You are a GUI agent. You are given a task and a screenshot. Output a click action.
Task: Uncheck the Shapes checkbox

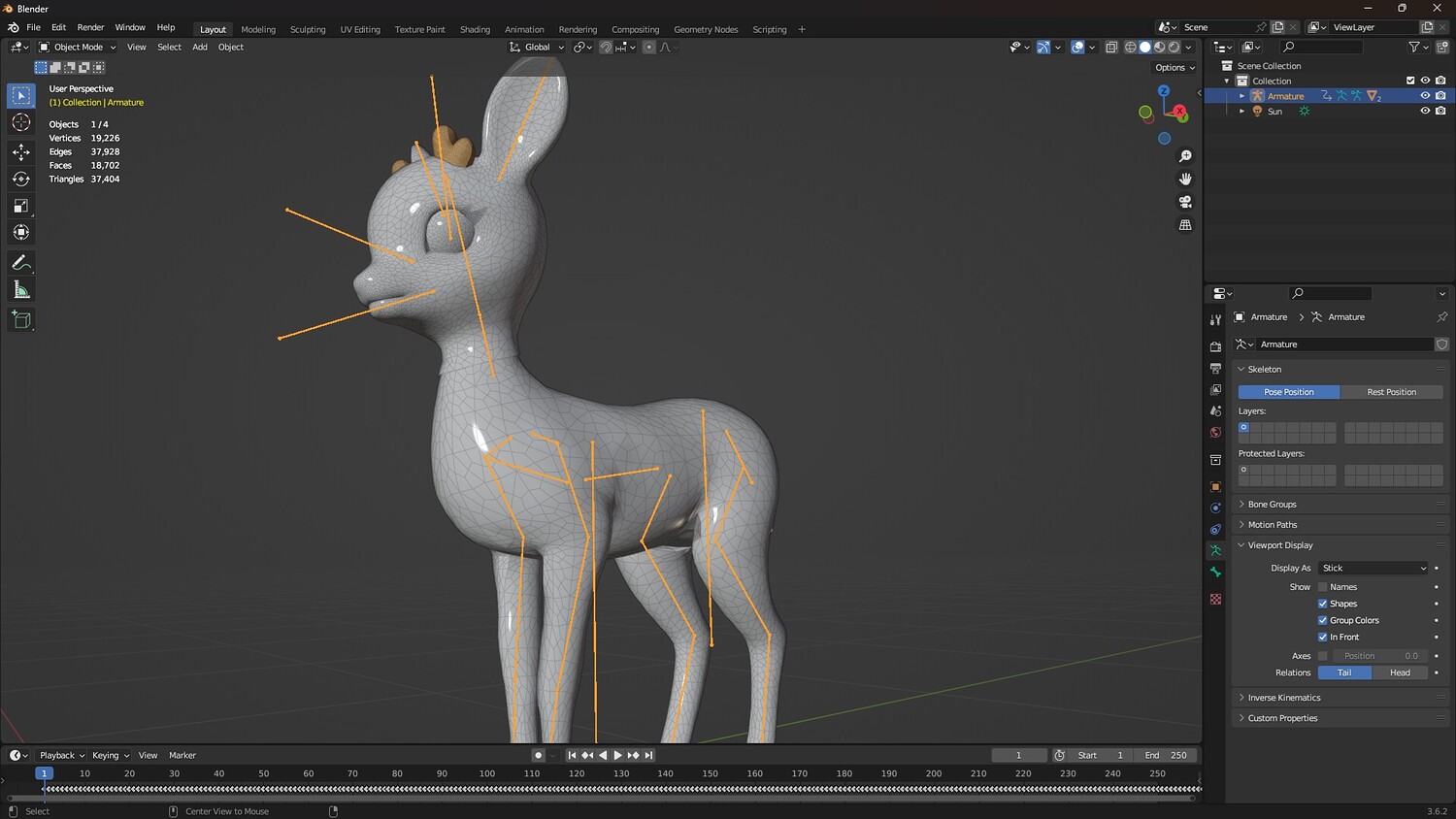point(1322,604)
